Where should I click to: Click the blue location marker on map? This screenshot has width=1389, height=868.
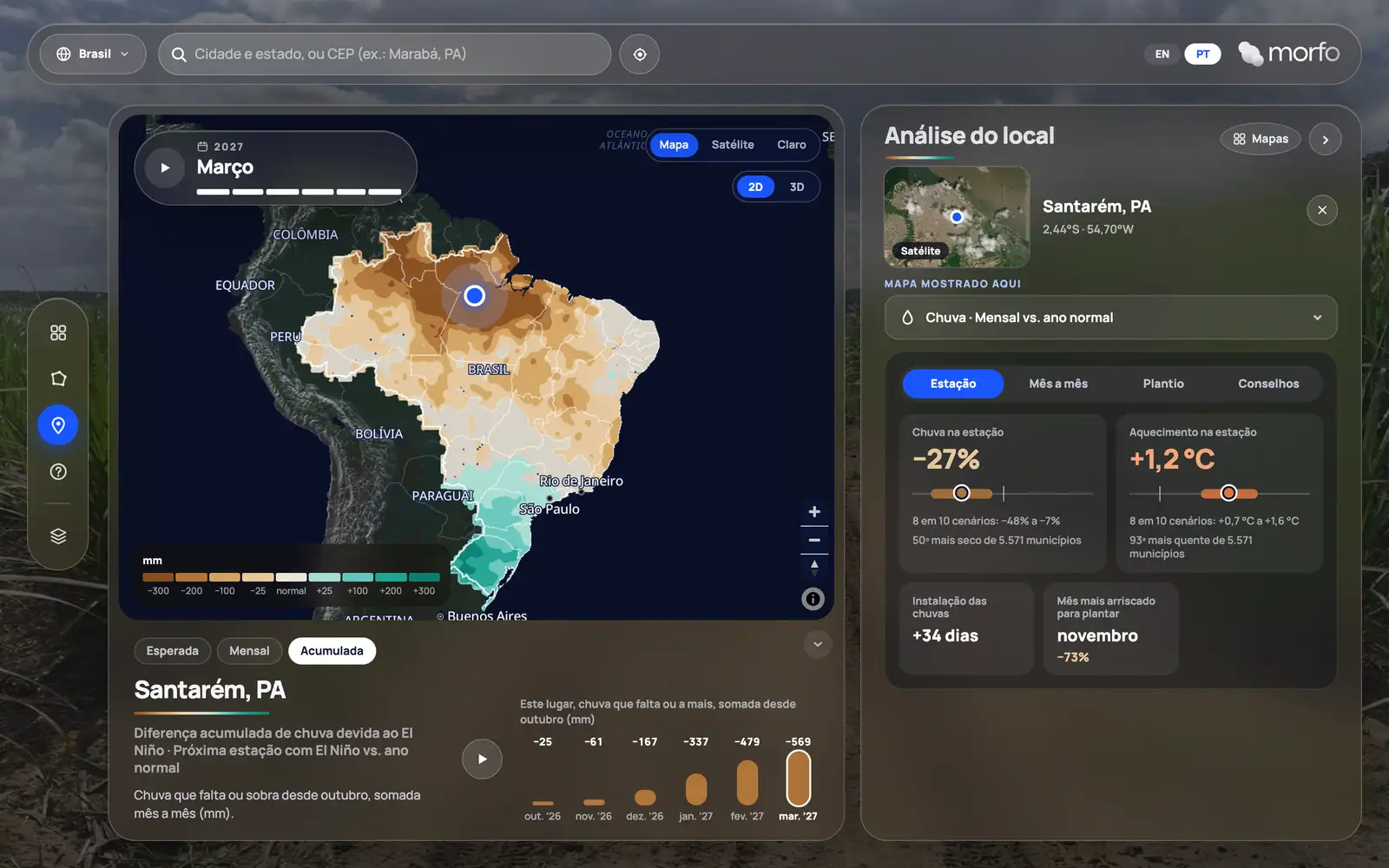click(474, 295)
